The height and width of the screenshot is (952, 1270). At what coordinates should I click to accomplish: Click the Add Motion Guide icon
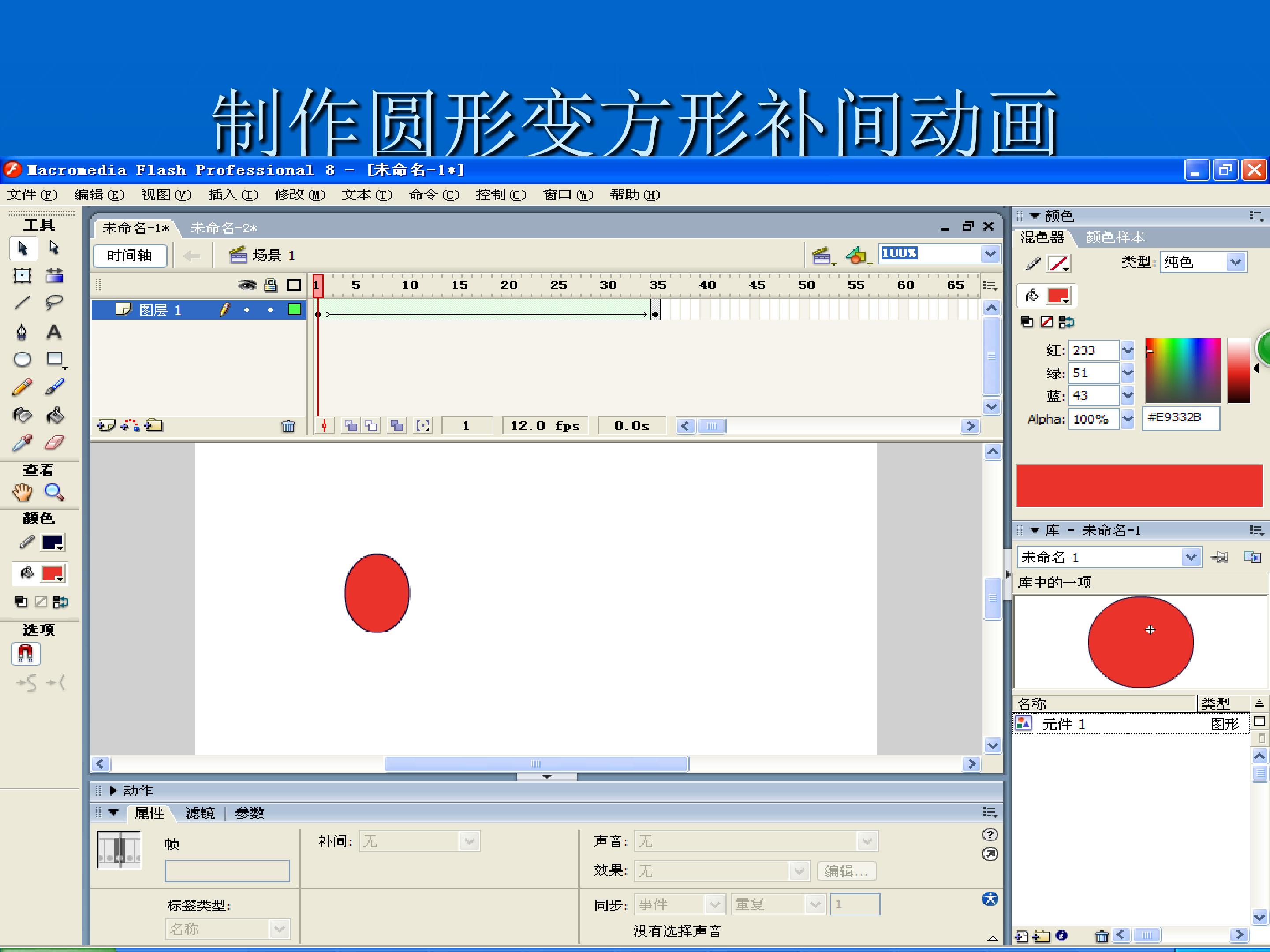(x=131, y=425)
